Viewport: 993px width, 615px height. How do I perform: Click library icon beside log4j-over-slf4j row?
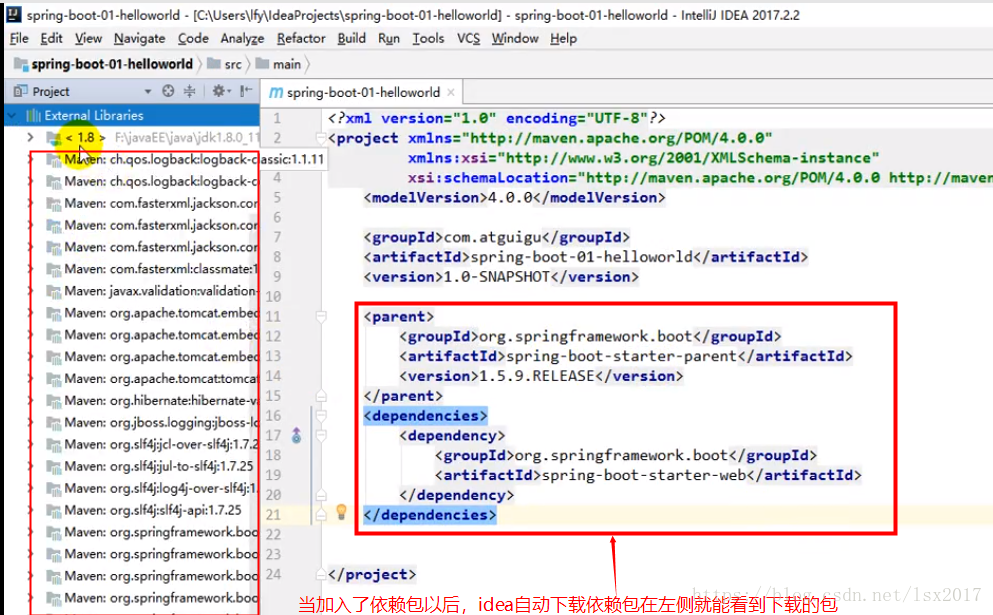[54, 488]
